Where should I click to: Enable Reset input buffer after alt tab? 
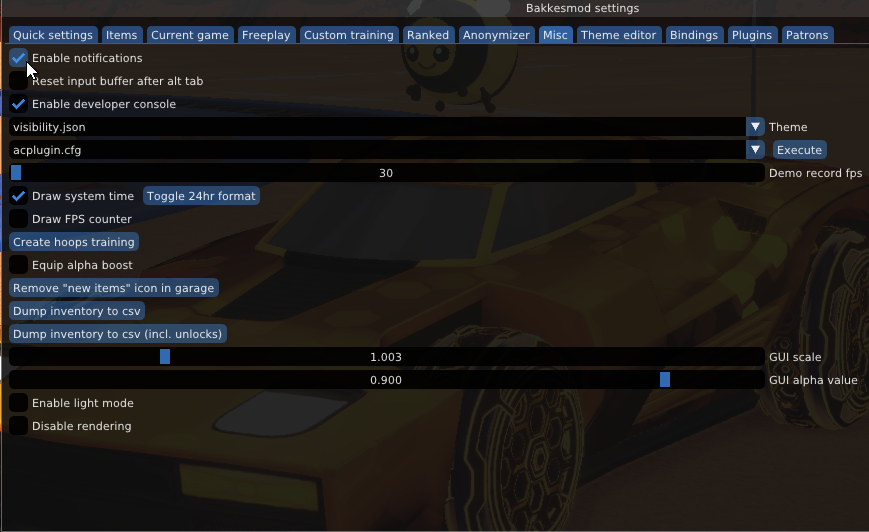[18, 81]
